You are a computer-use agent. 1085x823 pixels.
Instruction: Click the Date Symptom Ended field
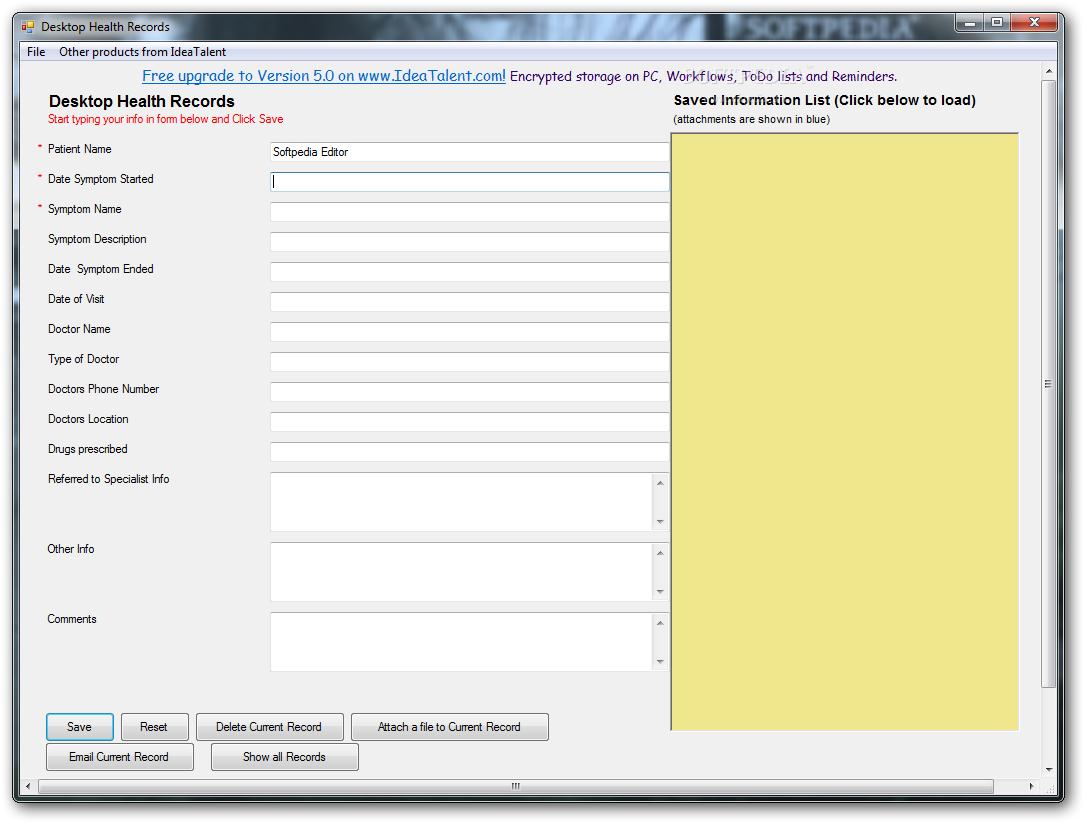coord(469,272)
